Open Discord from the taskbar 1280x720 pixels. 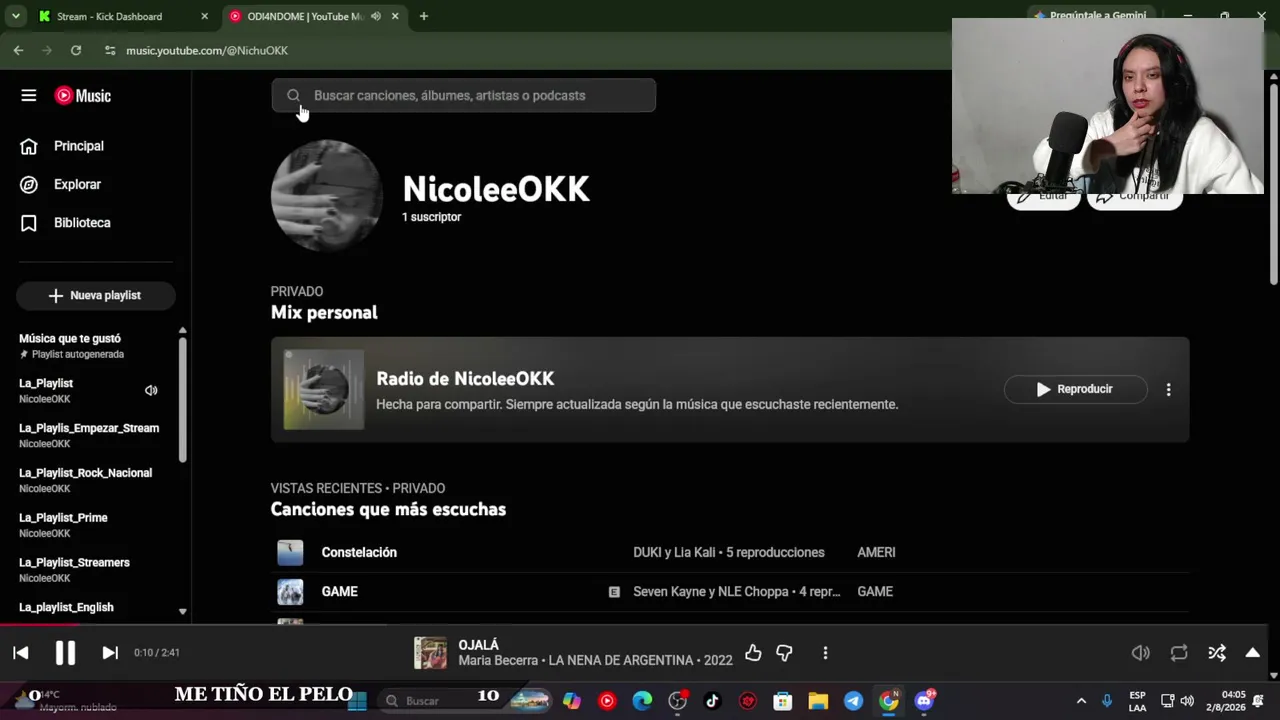(924, 701)
